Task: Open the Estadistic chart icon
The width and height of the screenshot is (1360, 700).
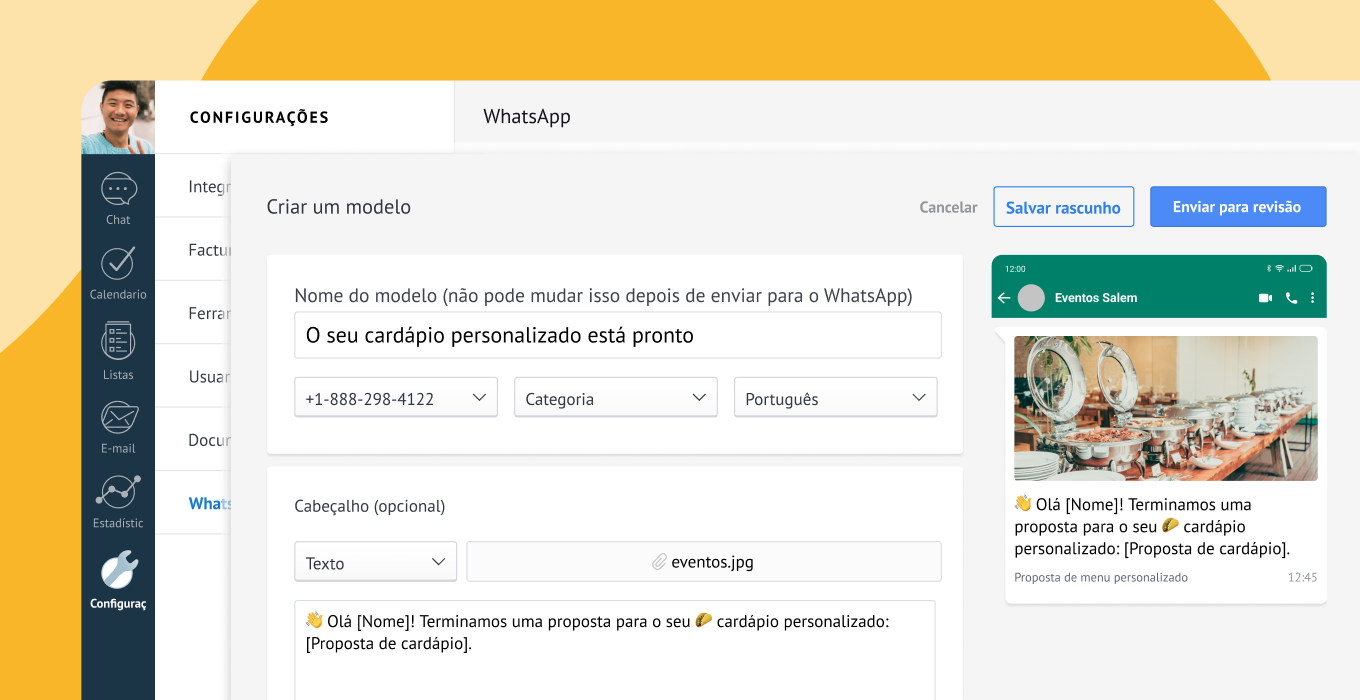Action: 118,492
